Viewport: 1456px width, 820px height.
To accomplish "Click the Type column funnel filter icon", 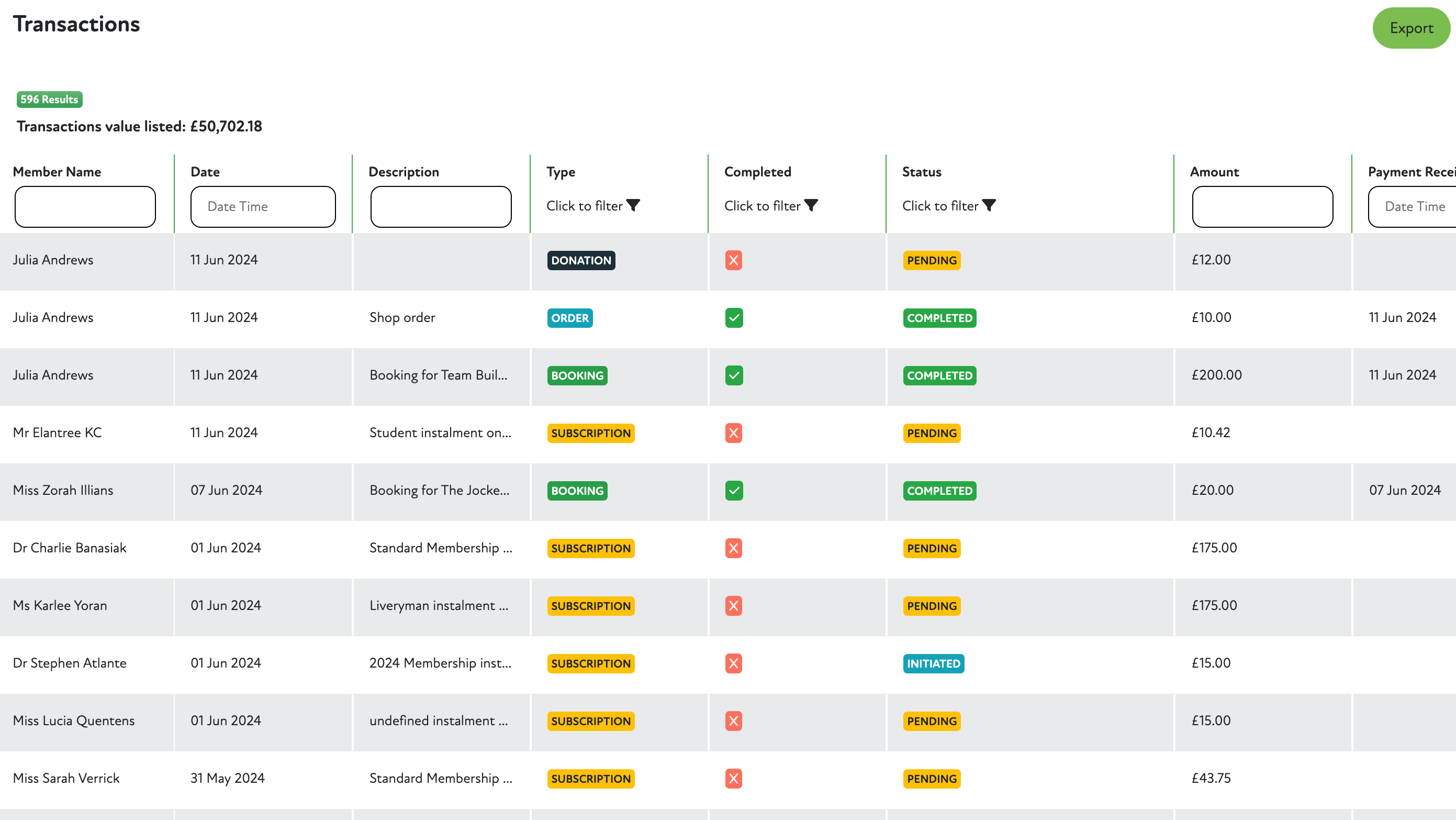I will (633, 205).
